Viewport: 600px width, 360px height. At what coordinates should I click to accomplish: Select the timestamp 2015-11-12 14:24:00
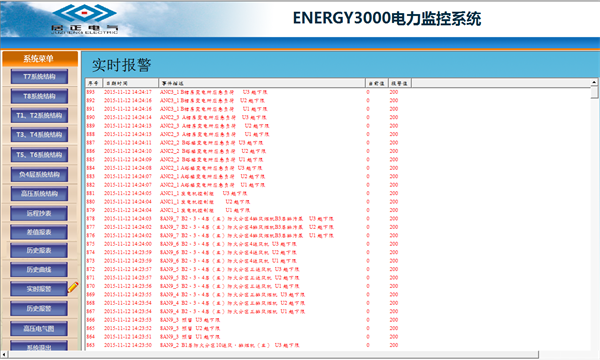coord(128,244)
